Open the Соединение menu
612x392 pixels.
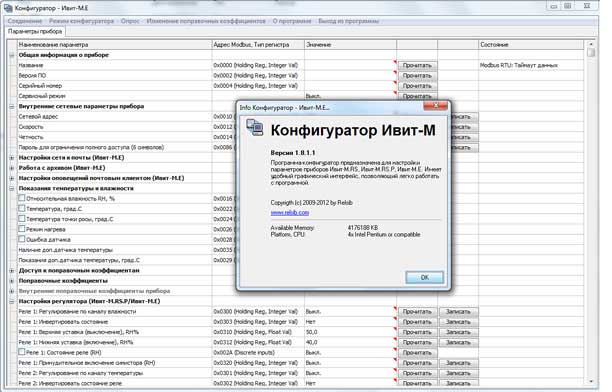pyautogui.click(x=25, y=21)
